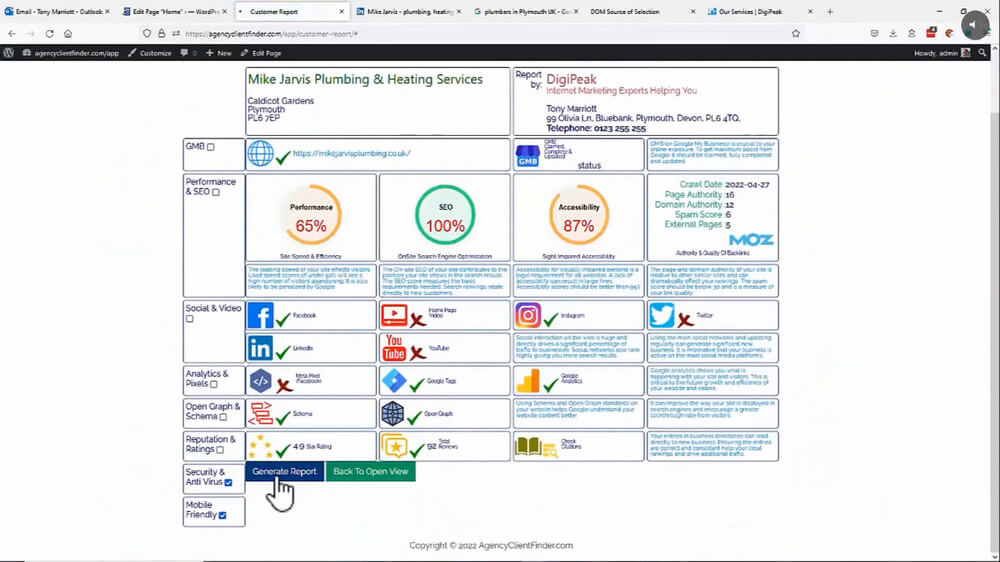Click Howdy, admin account menu
1000x562 pixels.
click(942, 53)
